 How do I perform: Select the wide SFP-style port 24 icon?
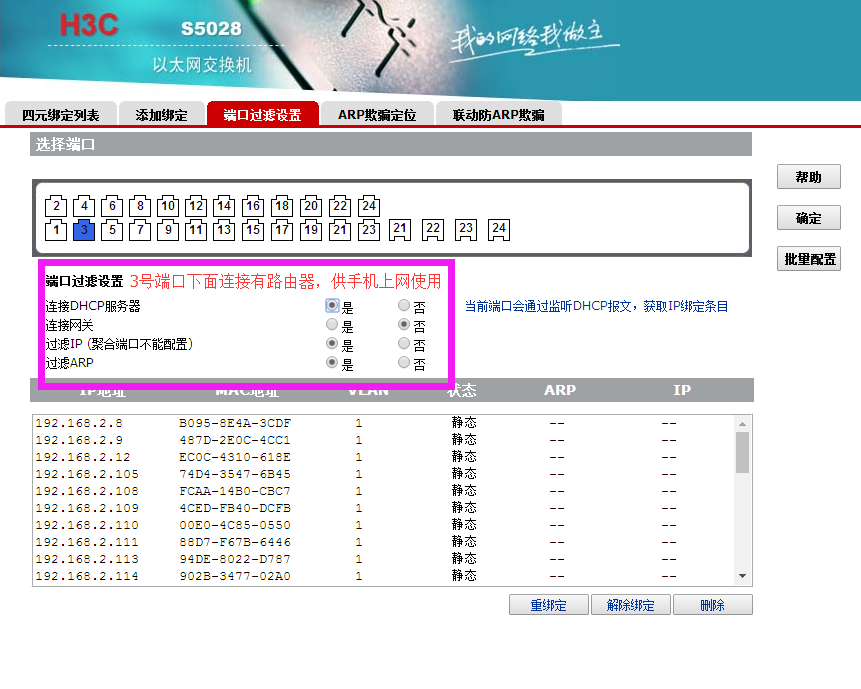[499, 229]
